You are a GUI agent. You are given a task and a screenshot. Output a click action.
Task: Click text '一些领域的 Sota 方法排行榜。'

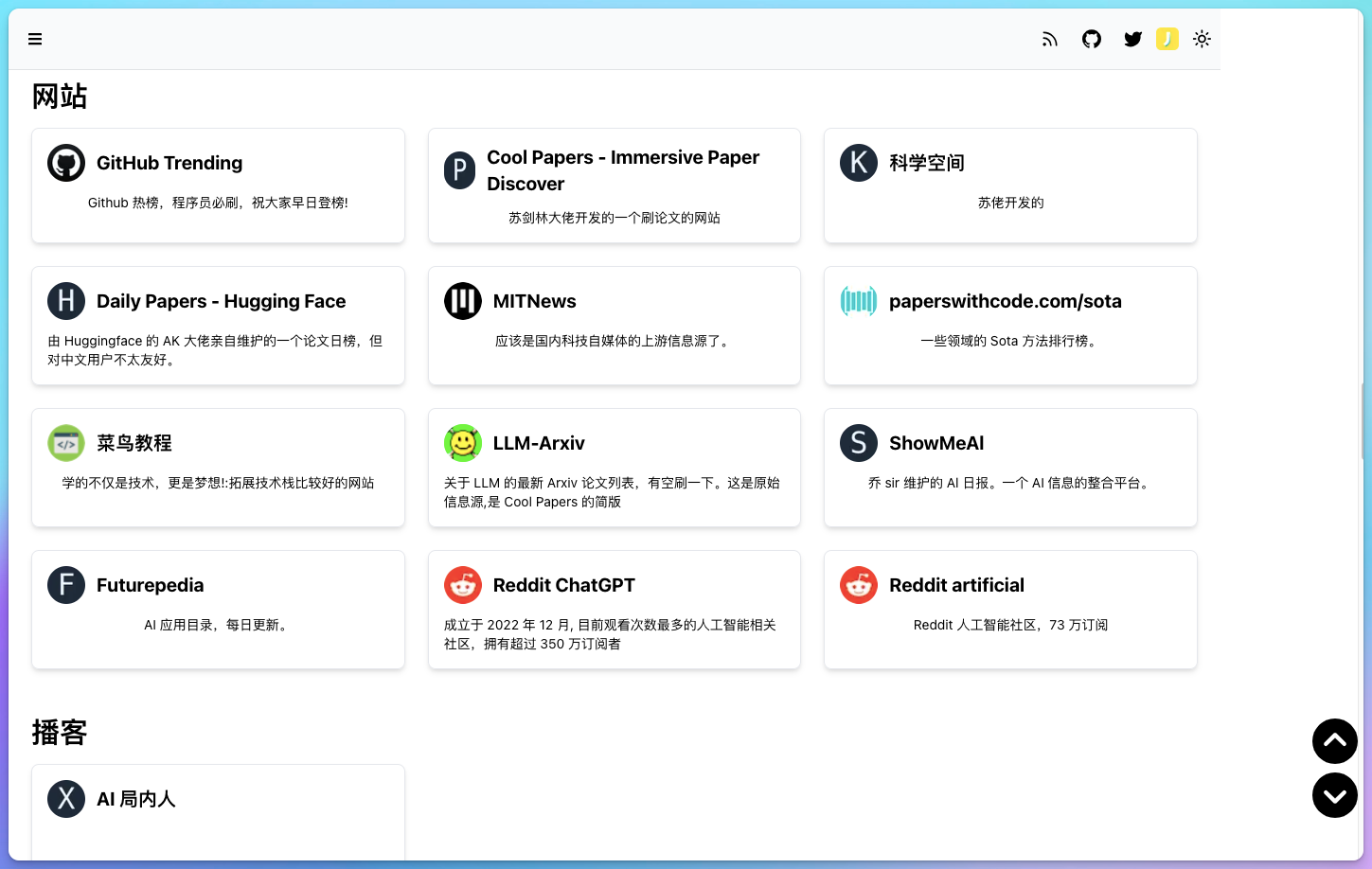pos(1011,341)
